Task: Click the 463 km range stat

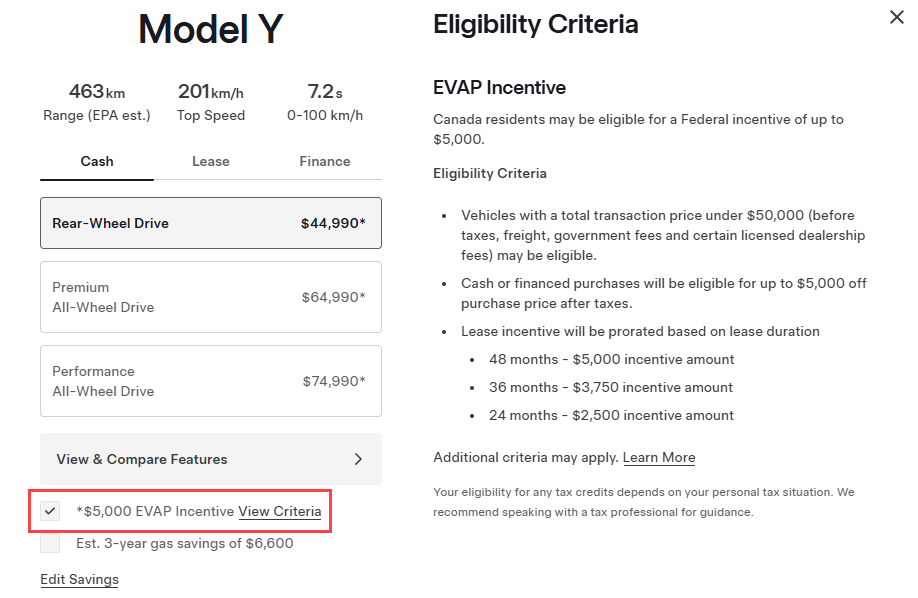Action: (97, 102)
